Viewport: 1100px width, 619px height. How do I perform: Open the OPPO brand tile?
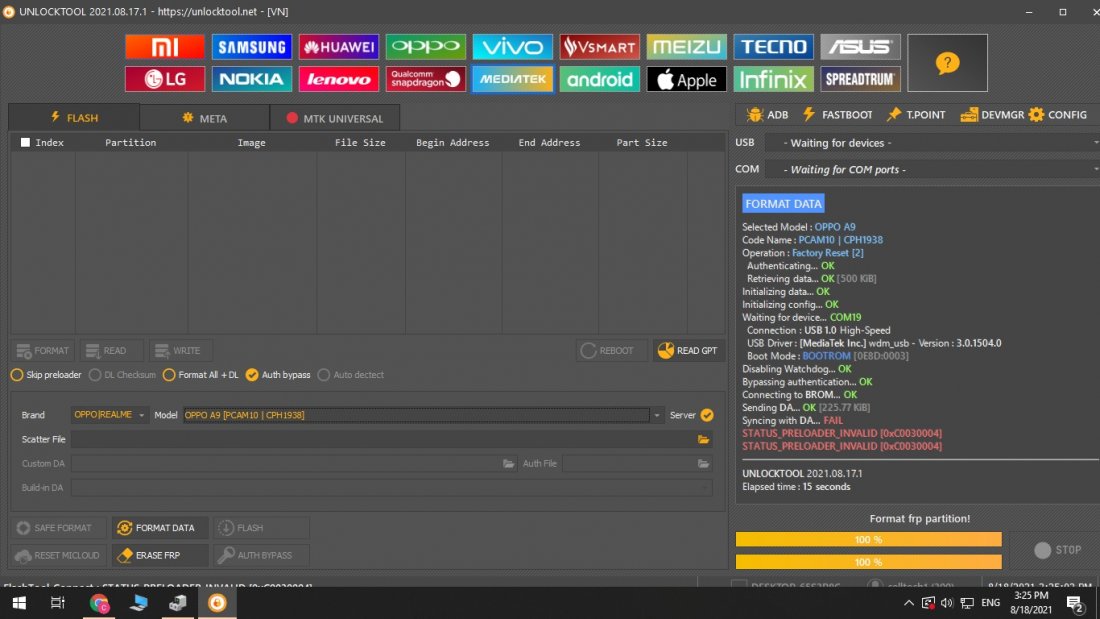tap(426, 47)
